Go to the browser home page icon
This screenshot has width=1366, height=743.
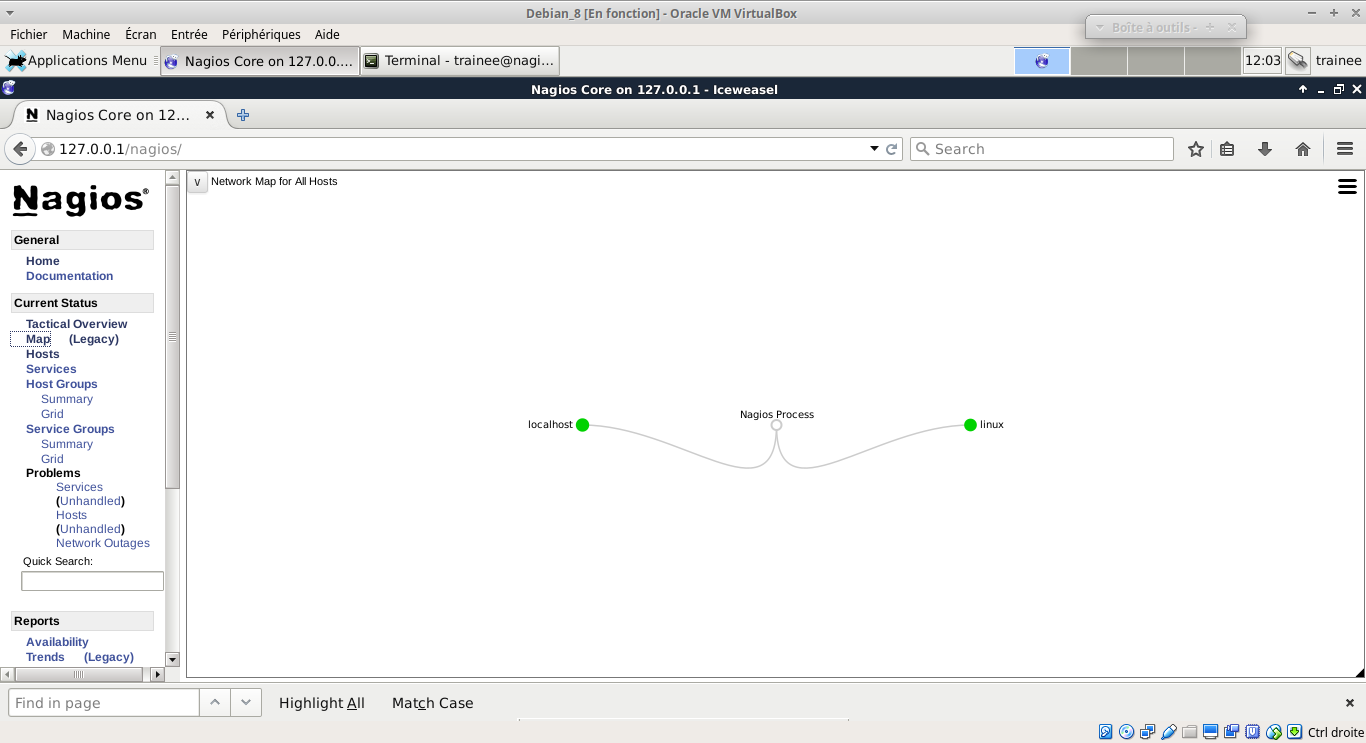(x=1303, y=149)
